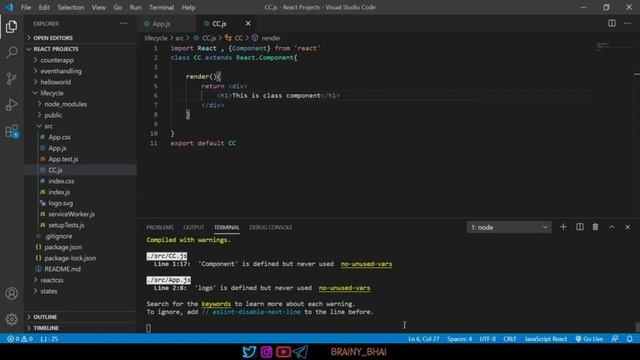Click the ./src/CC.js link in terminal
Image resolution: width=640 pixels, height=360 pixels.
pos(167,256)
